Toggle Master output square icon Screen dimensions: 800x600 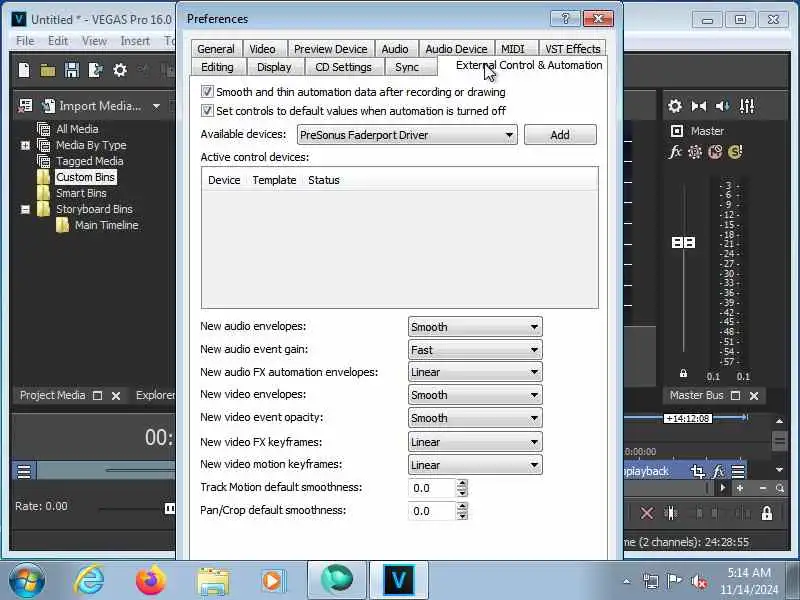pos(677,131)
